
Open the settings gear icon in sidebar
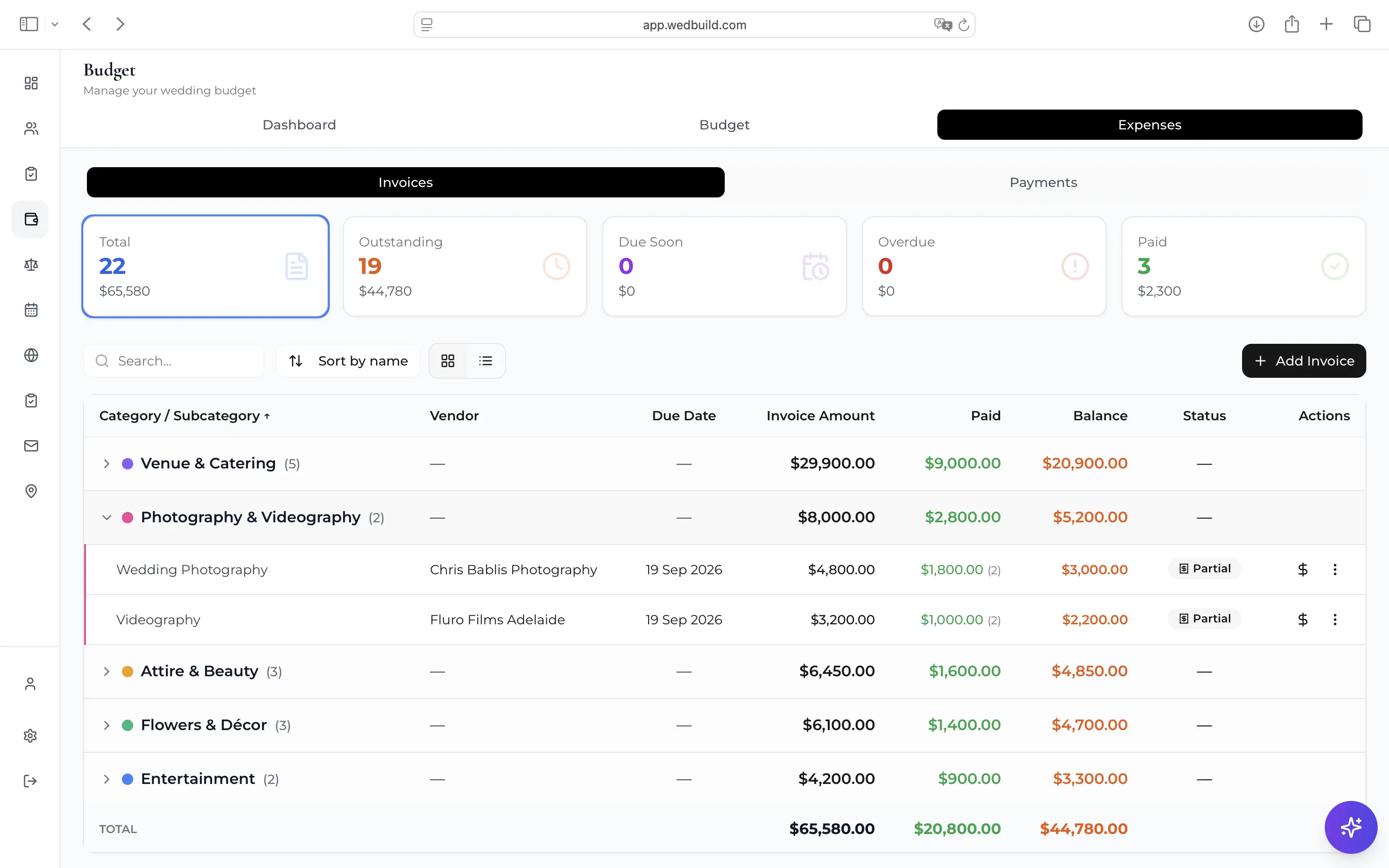pos(30,736)
